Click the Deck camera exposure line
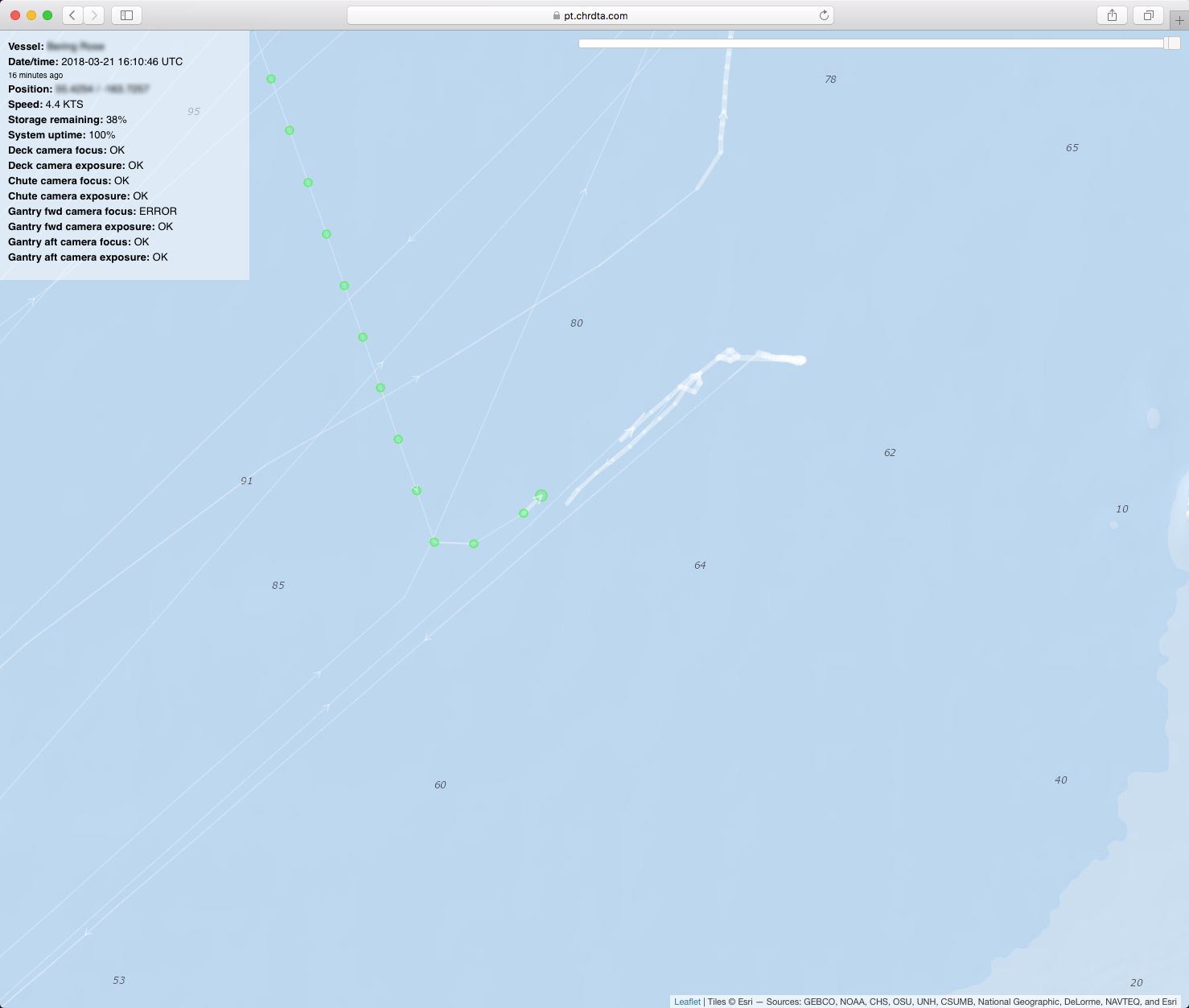Image resolution: width=1189 pixels, height=1008 pixels. [76, 166]
